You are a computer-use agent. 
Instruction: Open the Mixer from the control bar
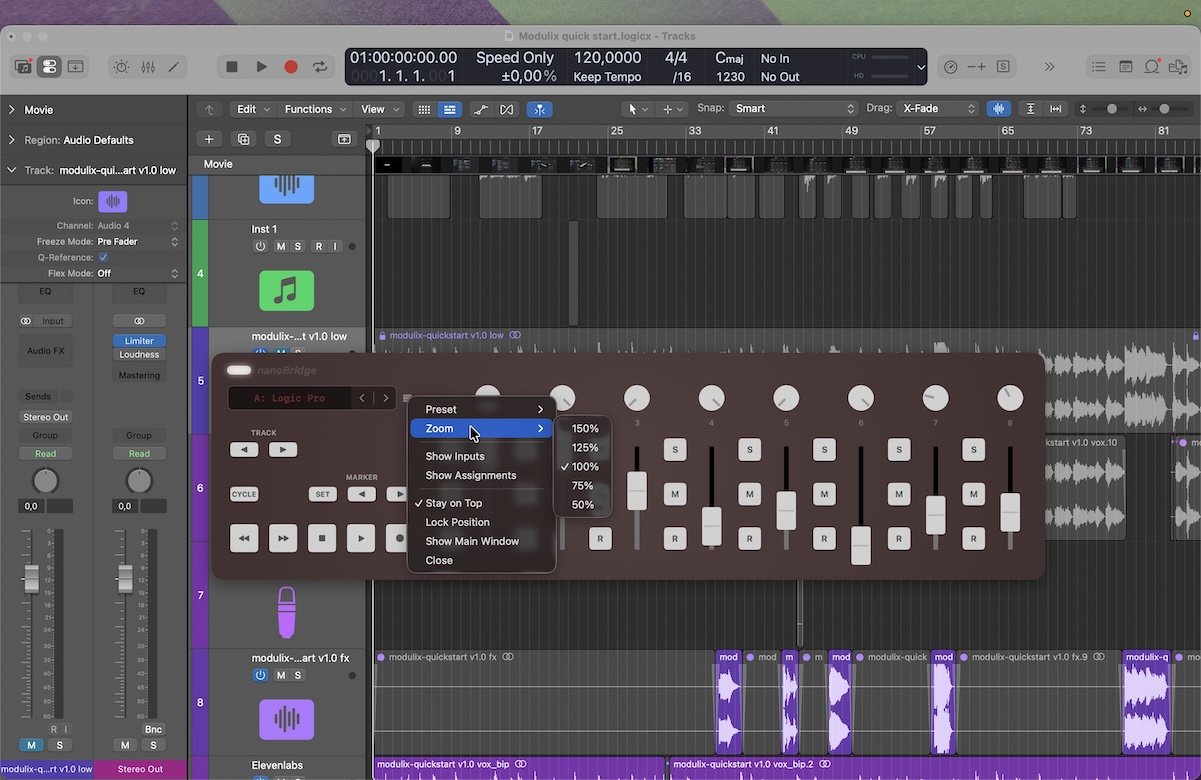[148, 67]
